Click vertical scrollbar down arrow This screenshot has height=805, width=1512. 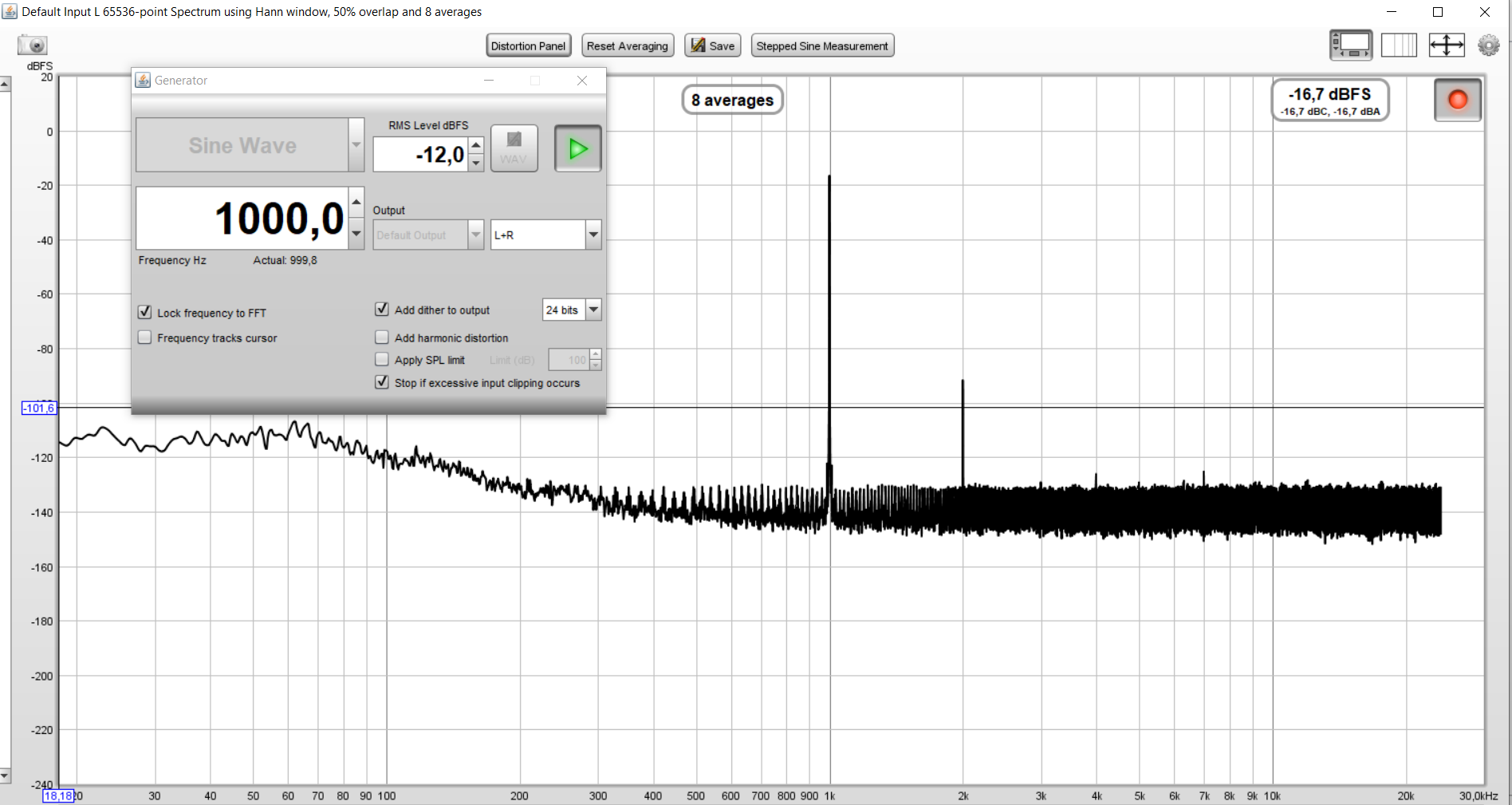(5, 775)
